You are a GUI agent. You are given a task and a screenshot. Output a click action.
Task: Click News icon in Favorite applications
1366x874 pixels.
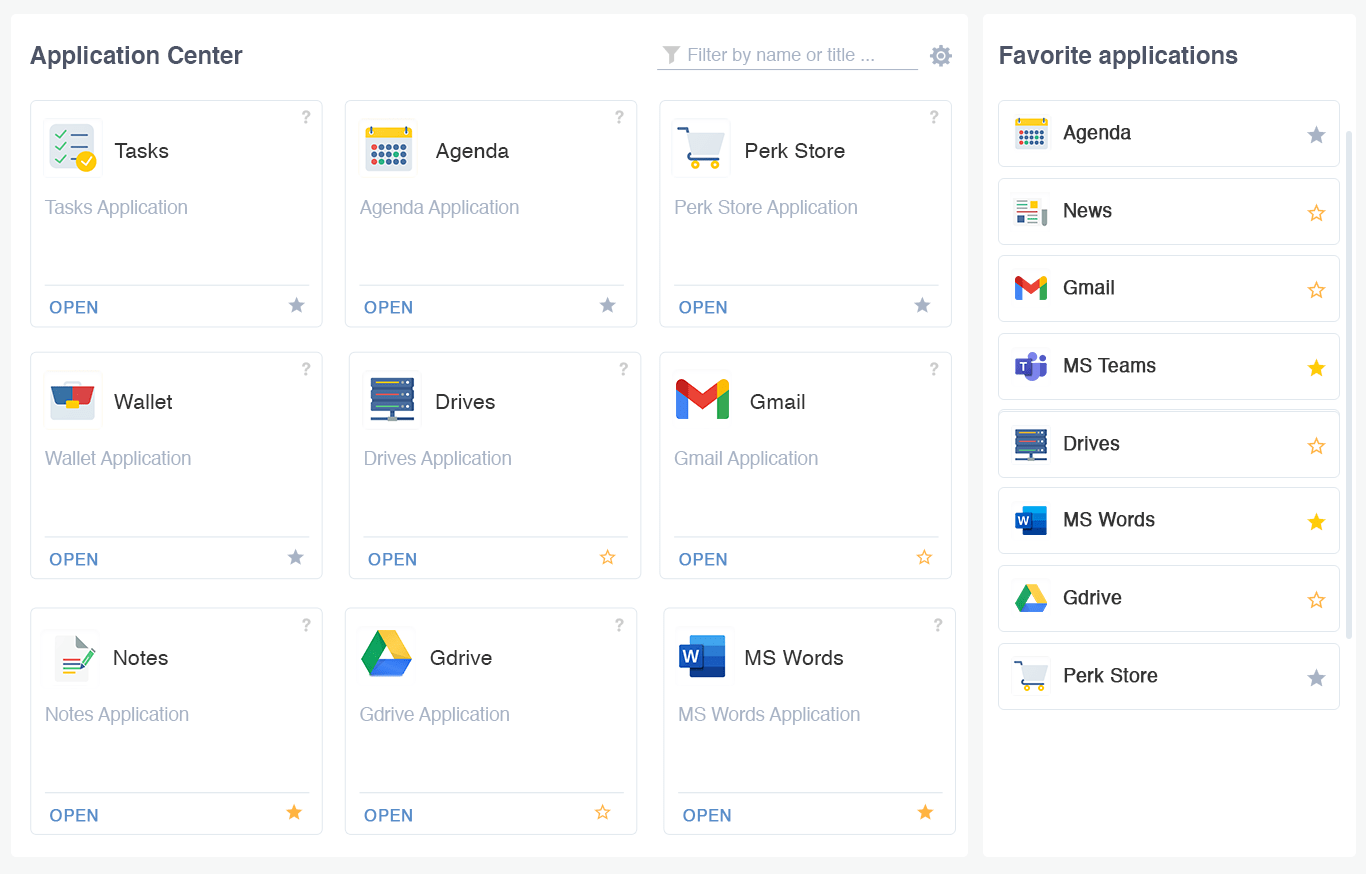click(x=1031, y=211)
